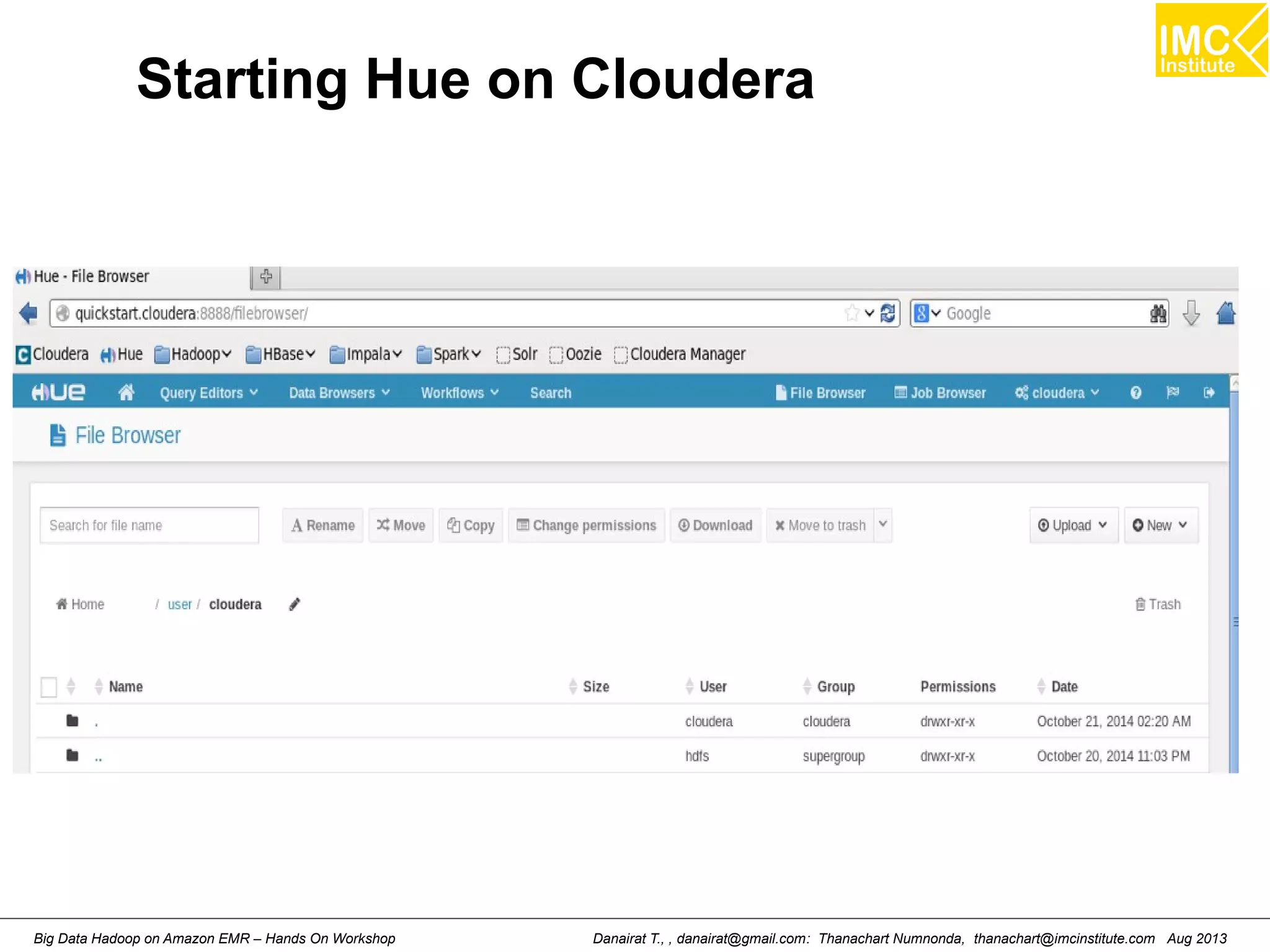Open the Data Browsers dropdown menu

pyautogui.click(x=339, y=393)
